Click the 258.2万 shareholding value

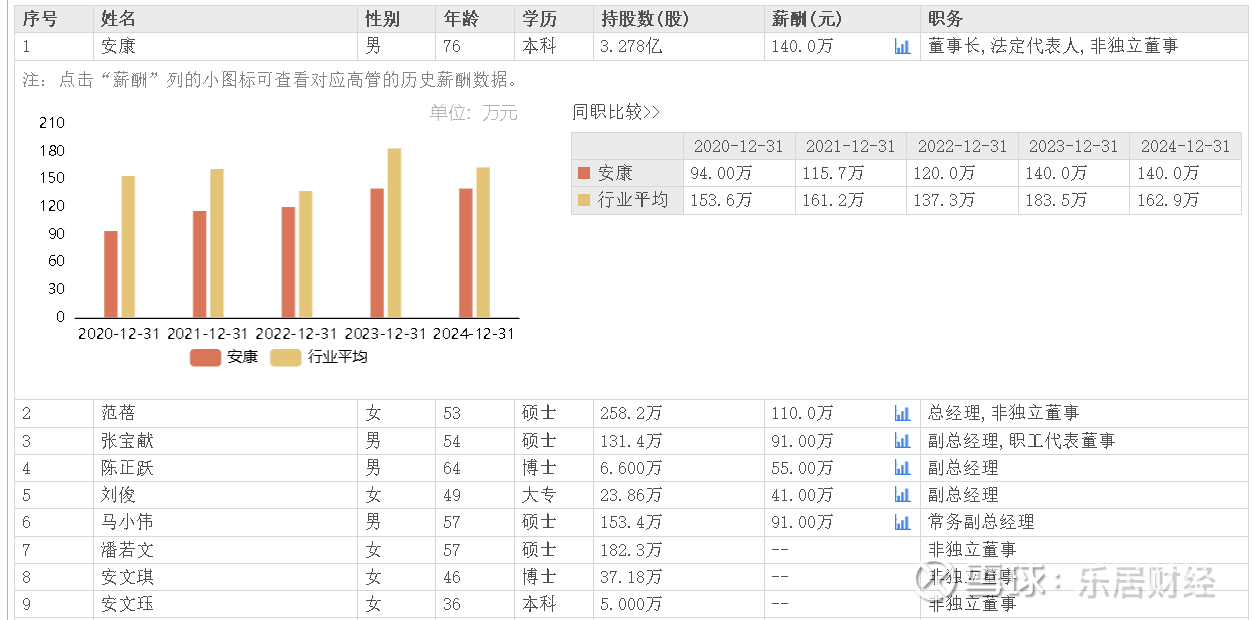pyautogui.click(x=630, y=413)
